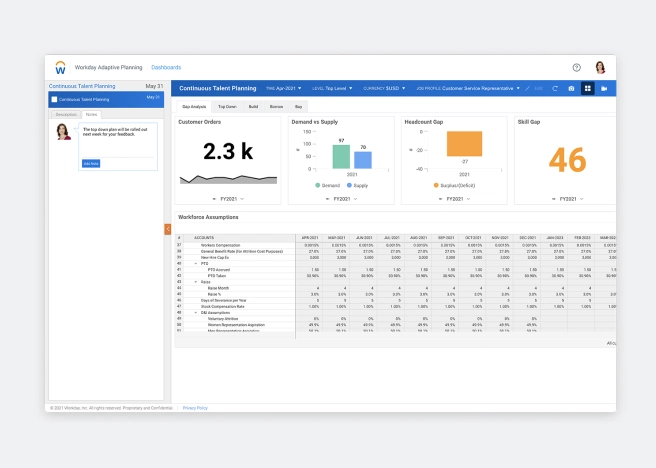Screen dimensions: 656x468
Task: Select the General Benefit Rate row
Action: (395, 252)
